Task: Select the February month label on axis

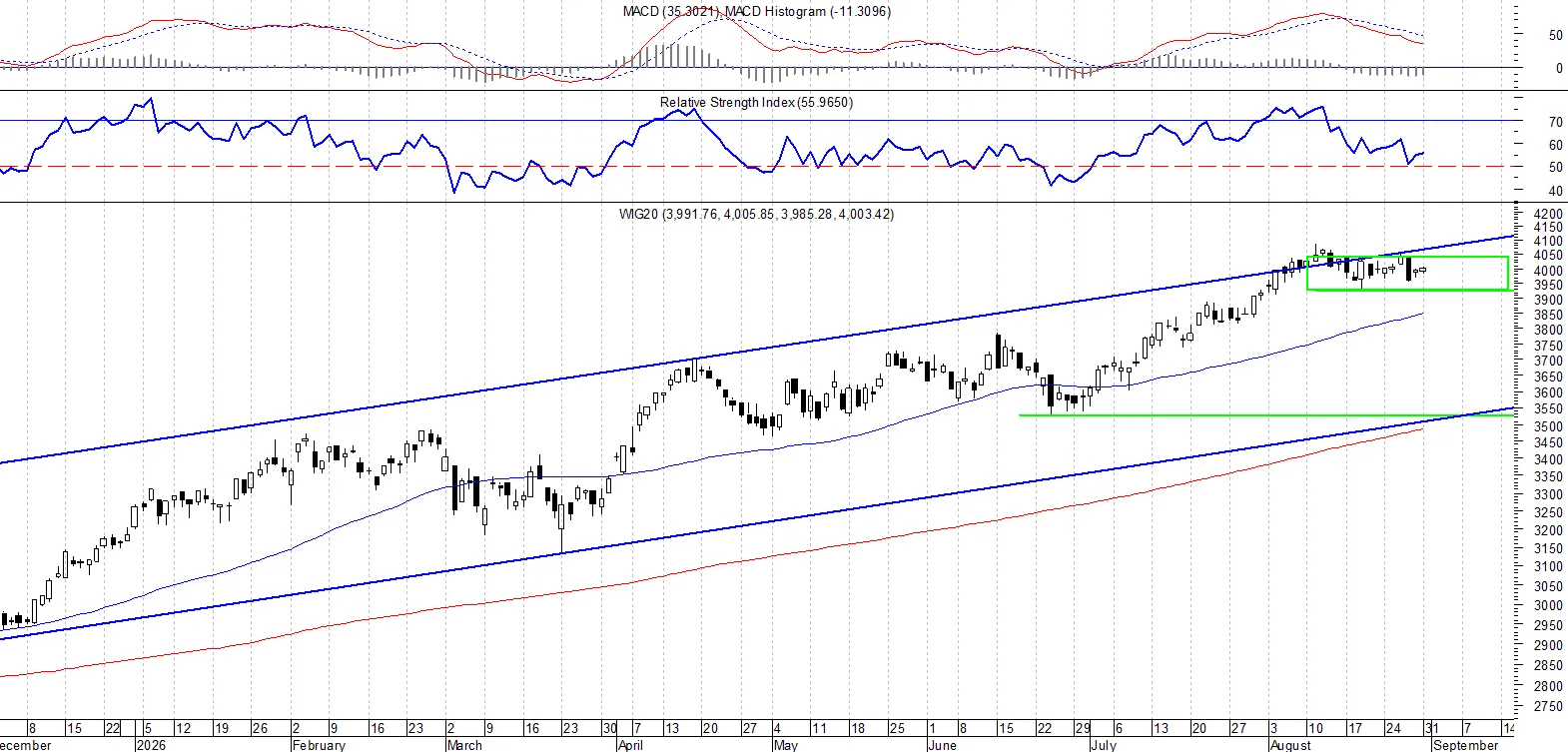Action: 319,745
